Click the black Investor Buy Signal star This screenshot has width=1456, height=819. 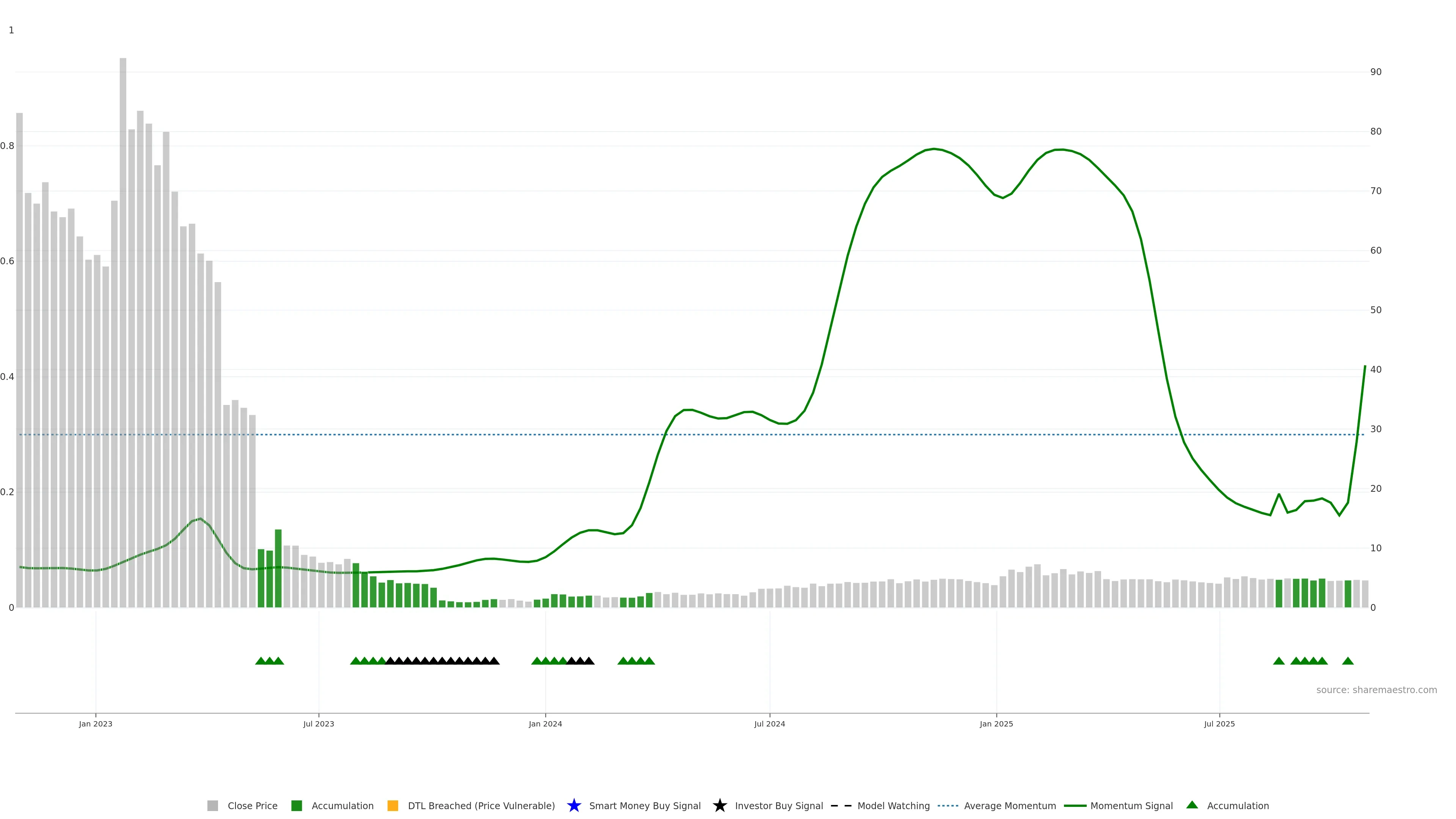(720, 805)
